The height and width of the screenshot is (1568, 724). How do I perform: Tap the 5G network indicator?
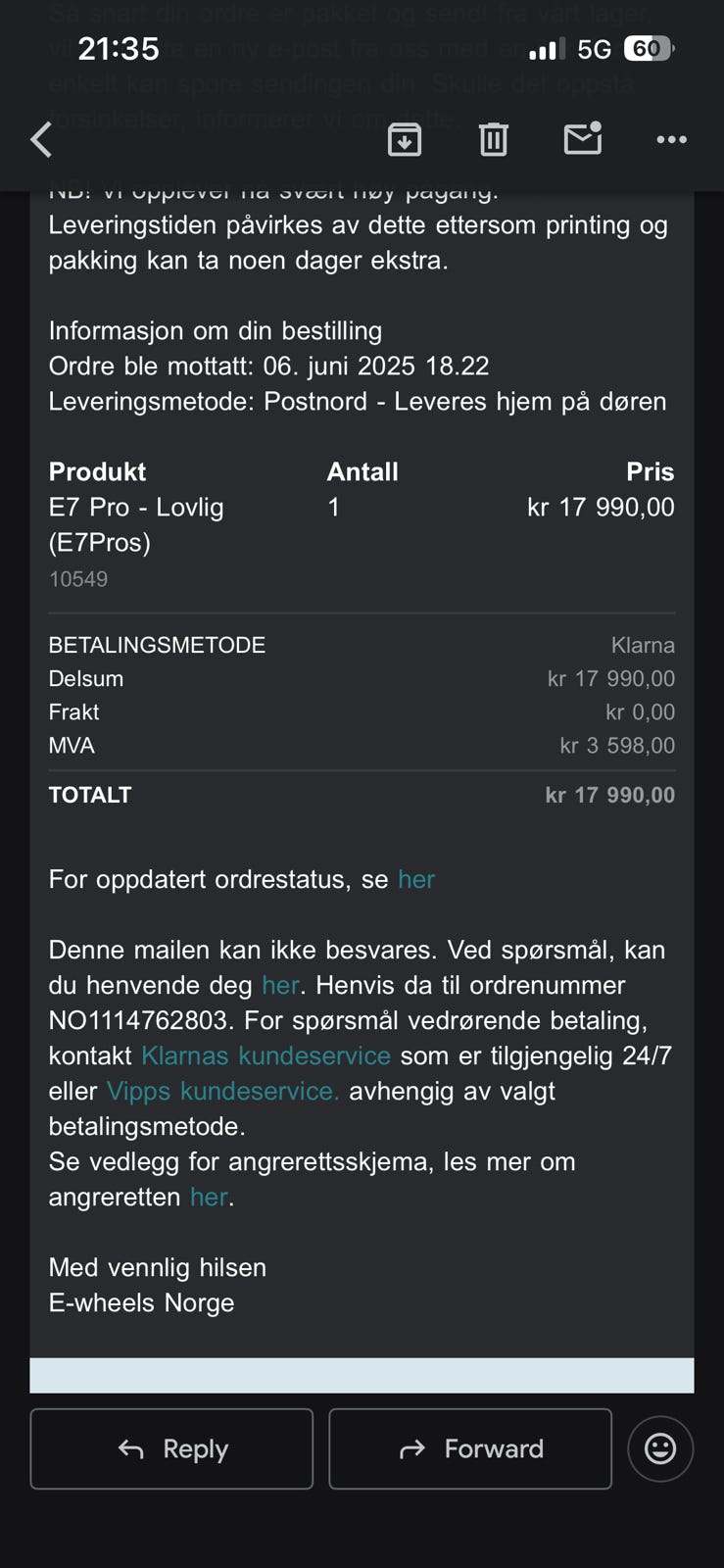[594, 49]
